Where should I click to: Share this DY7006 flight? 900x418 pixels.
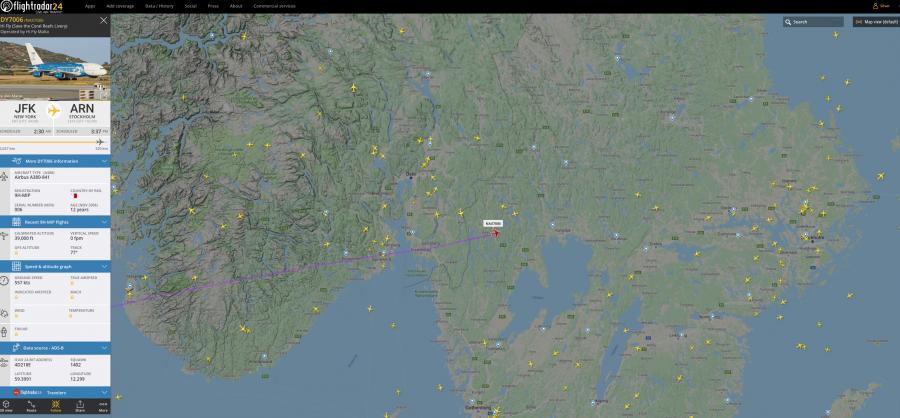pyautogui.click(x=80, y=406)
